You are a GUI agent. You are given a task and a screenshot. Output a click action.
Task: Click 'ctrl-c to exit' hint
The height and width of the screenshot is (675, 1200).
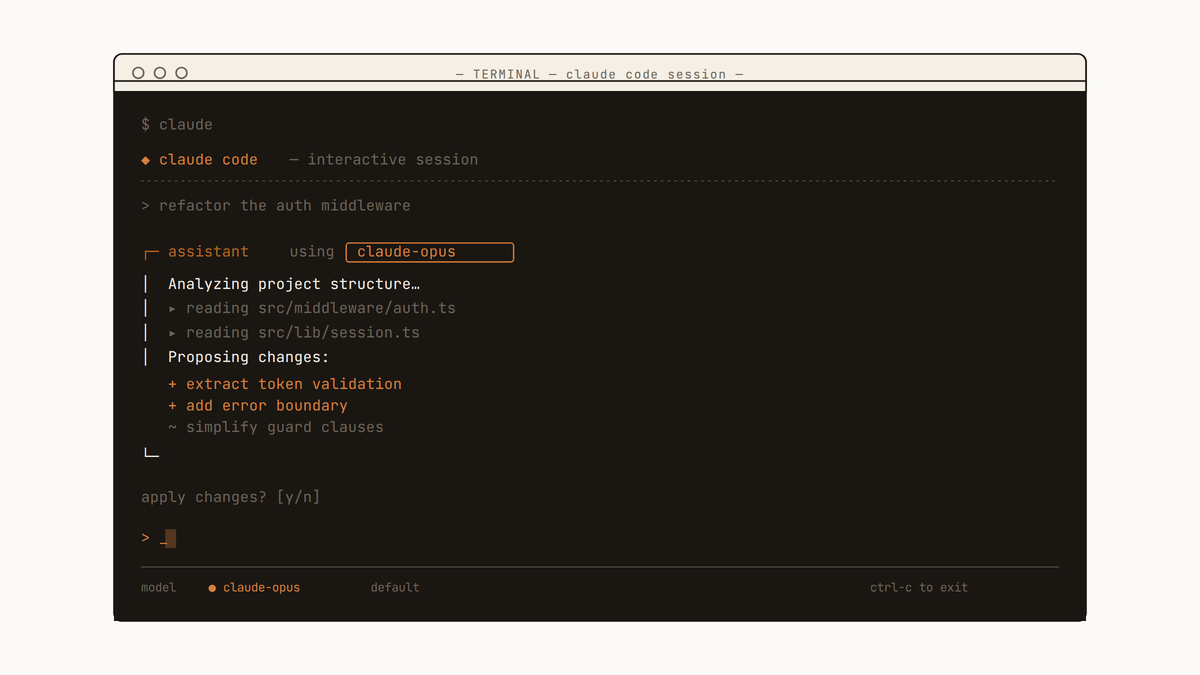pos(919,588)
